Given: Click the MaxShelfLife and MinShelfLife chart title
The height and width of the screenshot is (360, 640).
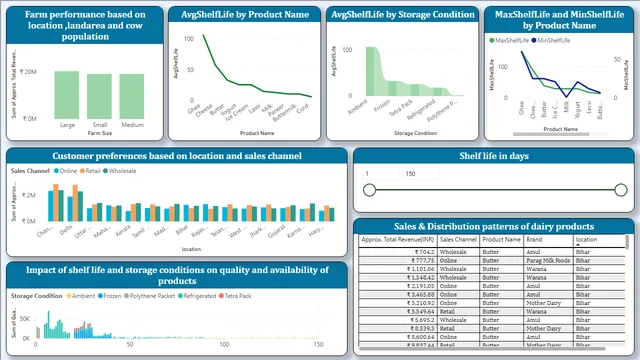Looking at the screenshot, I should (x=559, y=20).
